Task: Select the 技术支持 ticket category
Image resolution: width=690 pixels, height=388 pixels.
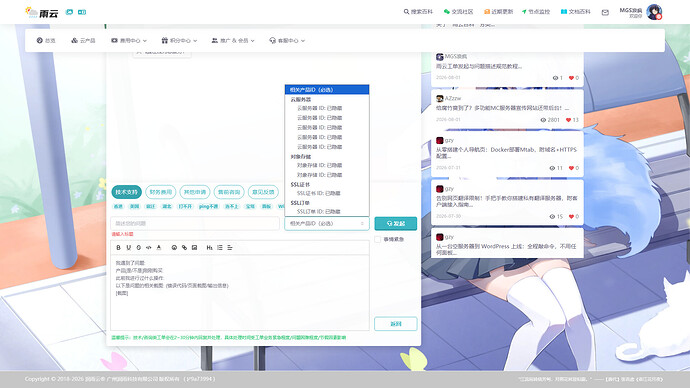Action: tap(127, 192)
